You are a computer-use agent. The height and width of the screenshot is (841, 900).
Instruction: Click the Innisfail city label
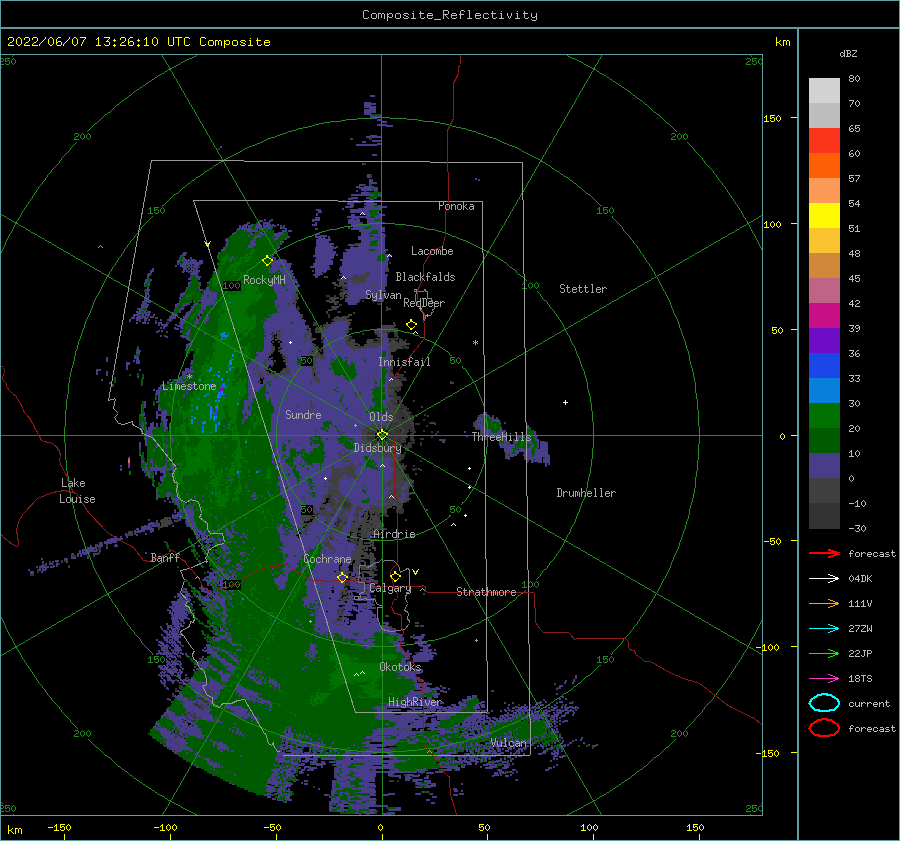tap(404, 362)
